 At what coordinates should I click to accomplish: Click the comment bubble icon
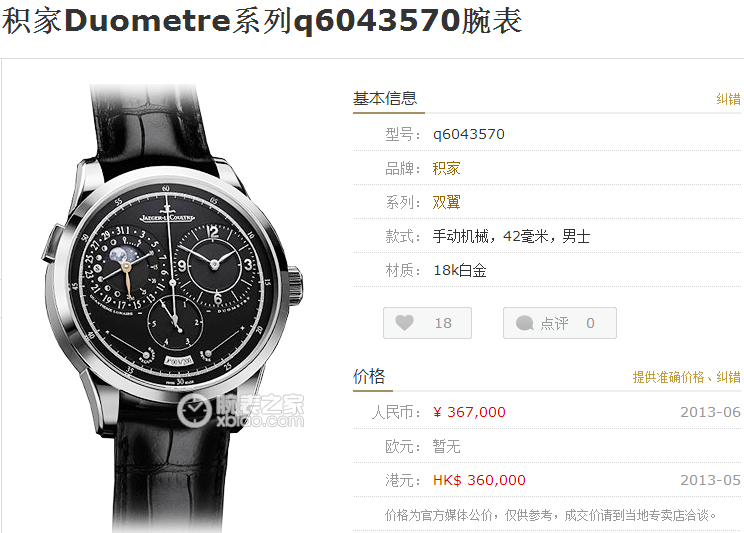tap(524, 323)
